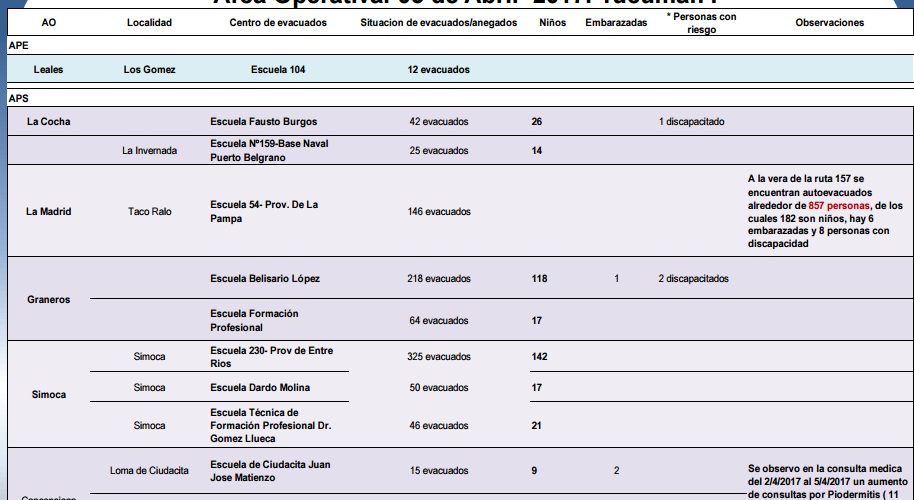Click the '15 evacuados' cell
Image resolution: width=914 pixels, height=500 pixels.
[x=438, y=470]
